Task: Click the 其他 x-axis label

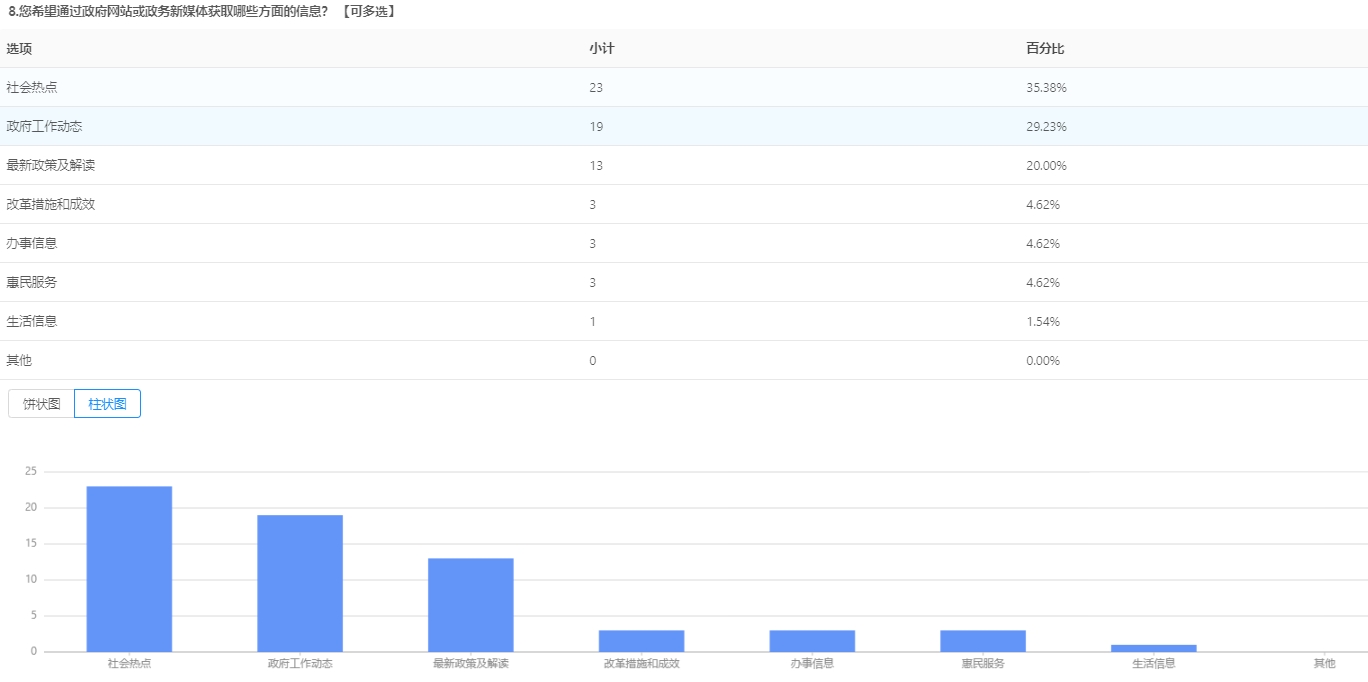Action: pyautogui.click(x=1324, y=663)
